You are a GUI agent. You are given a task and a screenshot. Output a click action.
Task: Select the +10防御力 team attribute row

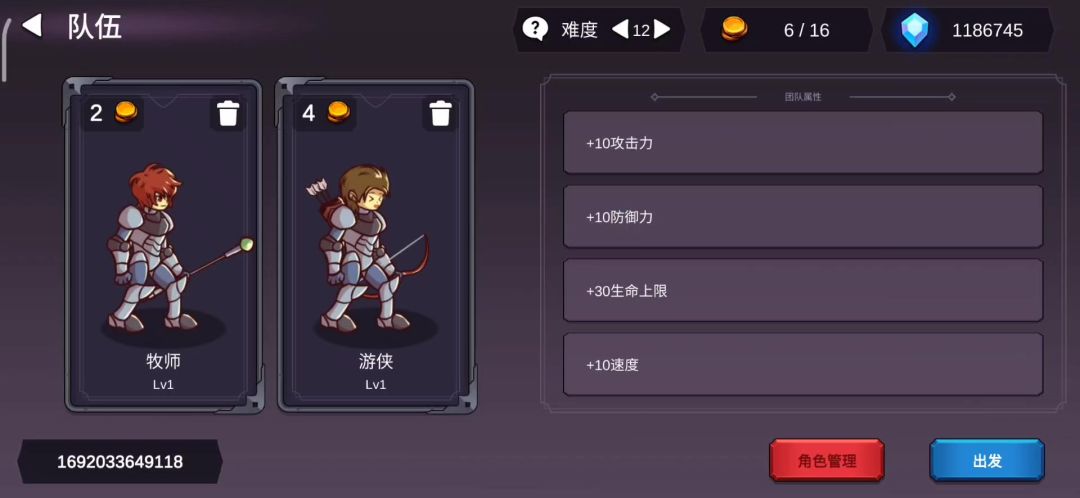click(x=803, y=216)
